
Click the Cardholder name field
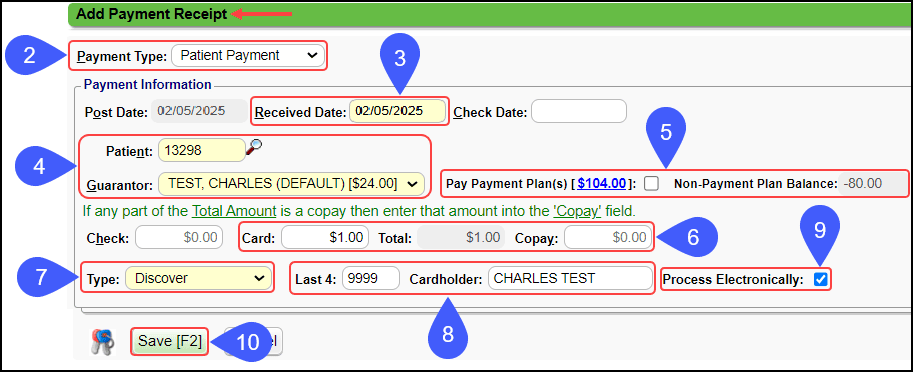click(571, 278)
